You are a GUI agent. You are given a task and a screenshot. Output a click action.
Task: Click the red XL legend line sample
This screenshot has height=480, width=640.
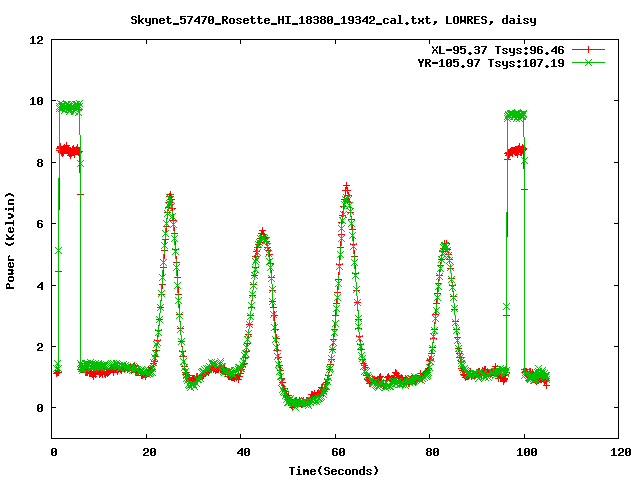(588, 50)
